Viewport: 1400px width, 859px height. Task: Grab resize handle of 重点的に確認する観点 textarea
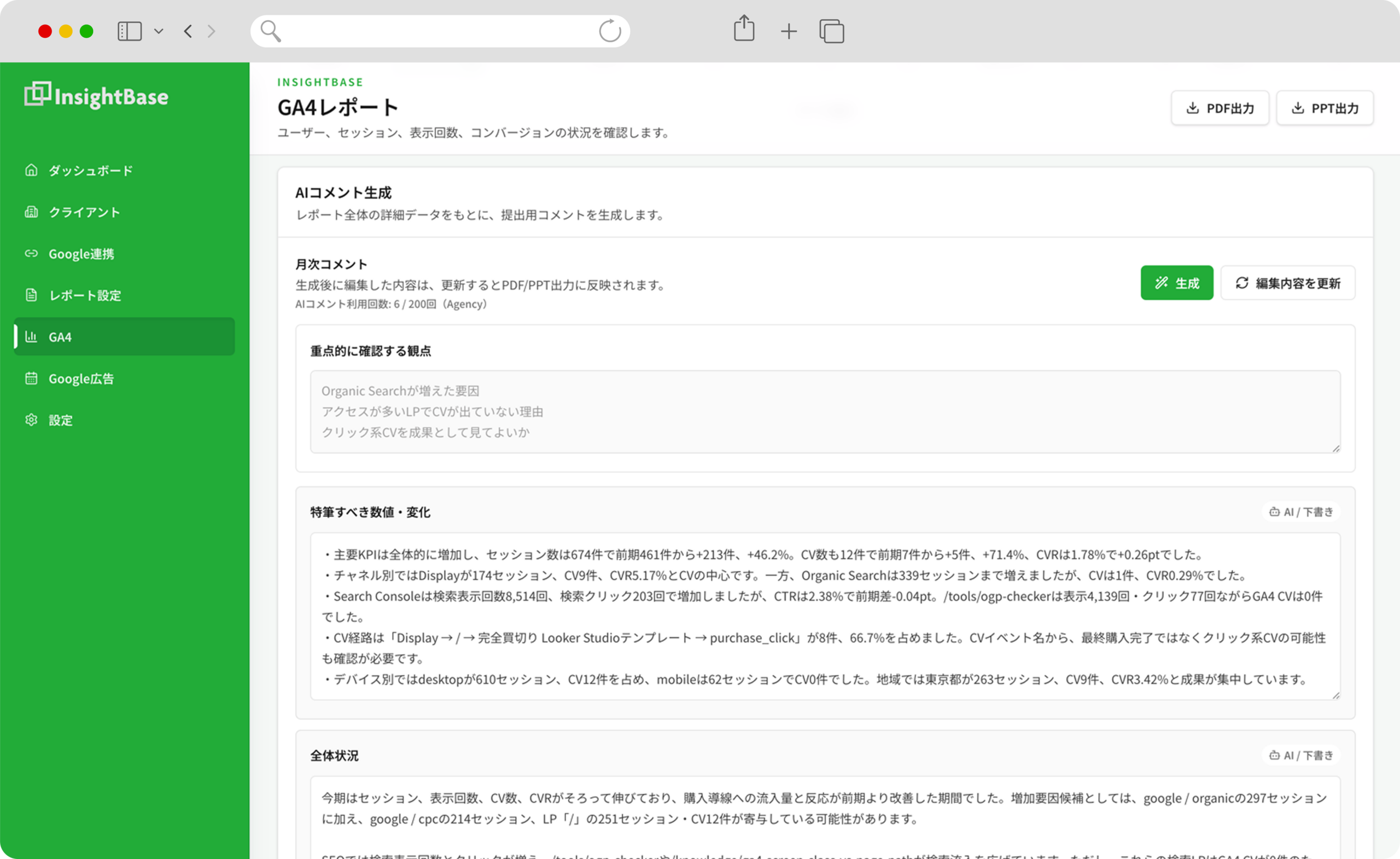(1336, 449)
